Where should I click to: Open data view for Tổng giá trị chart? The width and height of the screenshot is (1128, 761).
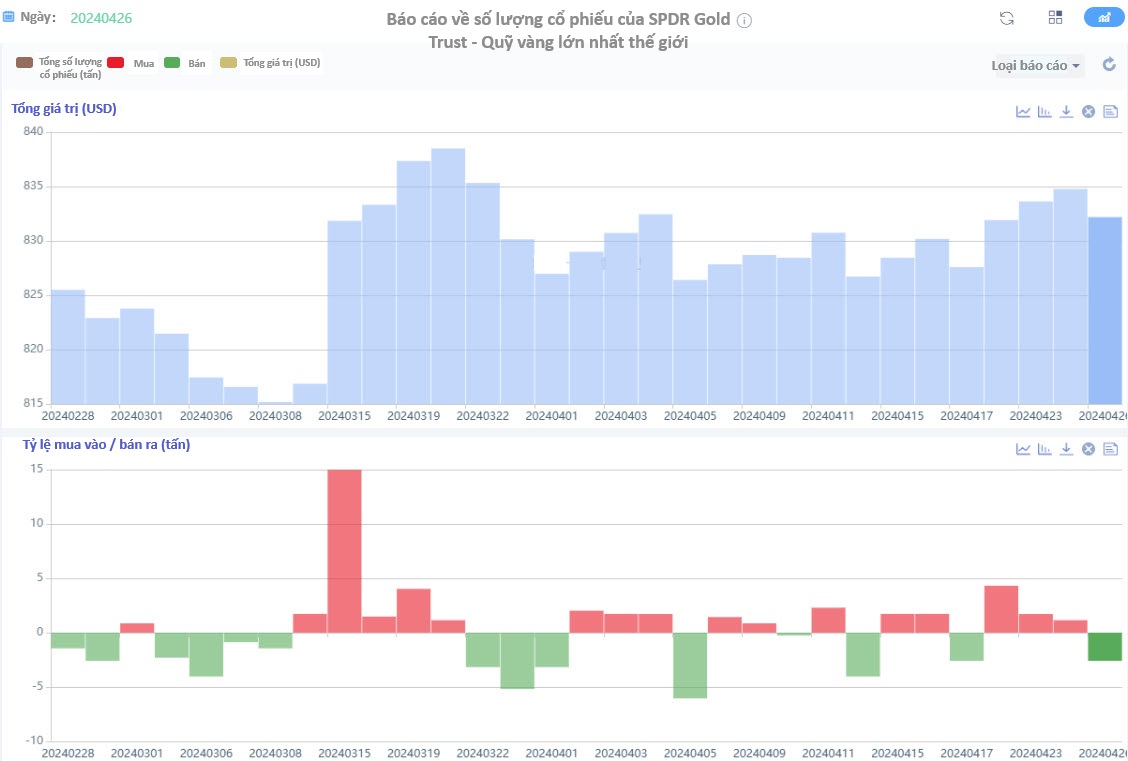pos(1111,111)
